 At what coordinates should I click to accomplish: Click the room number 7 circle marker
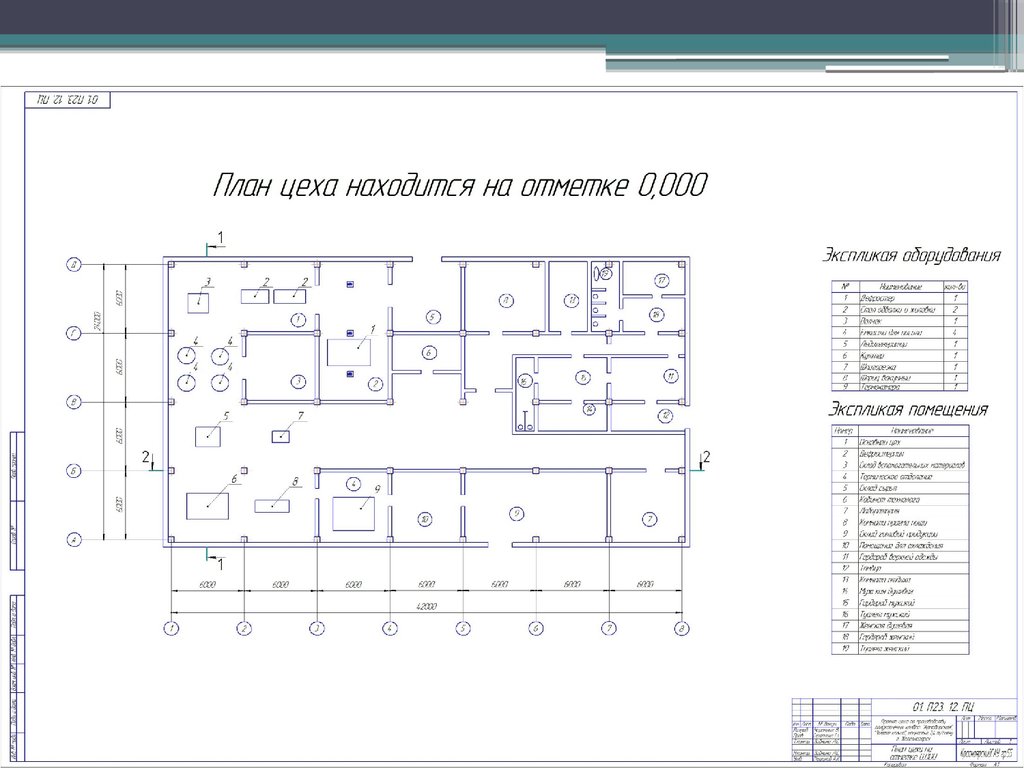650,518
